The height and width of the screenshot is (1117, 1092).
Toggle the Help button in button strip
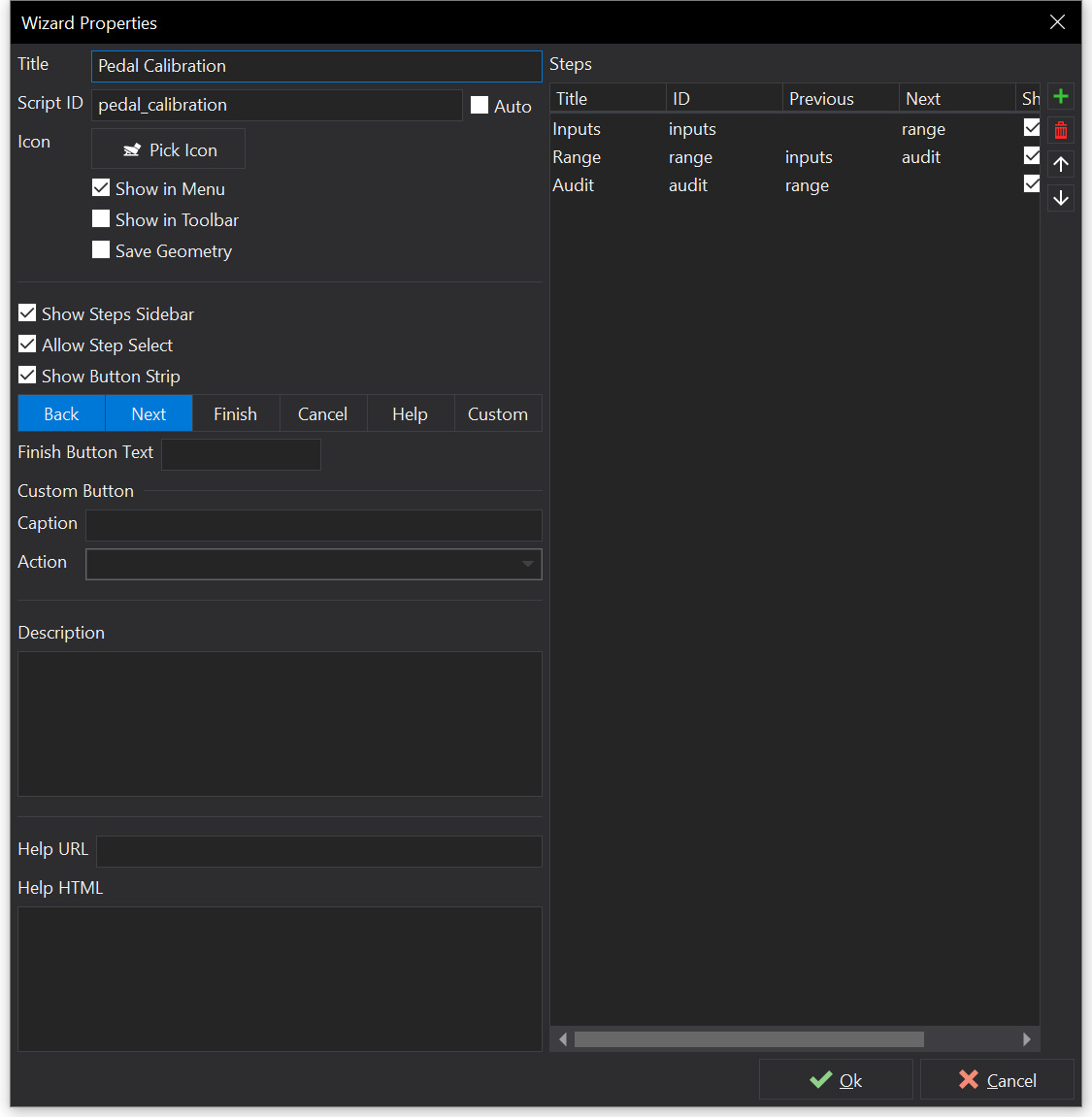(x=410, y=412)
